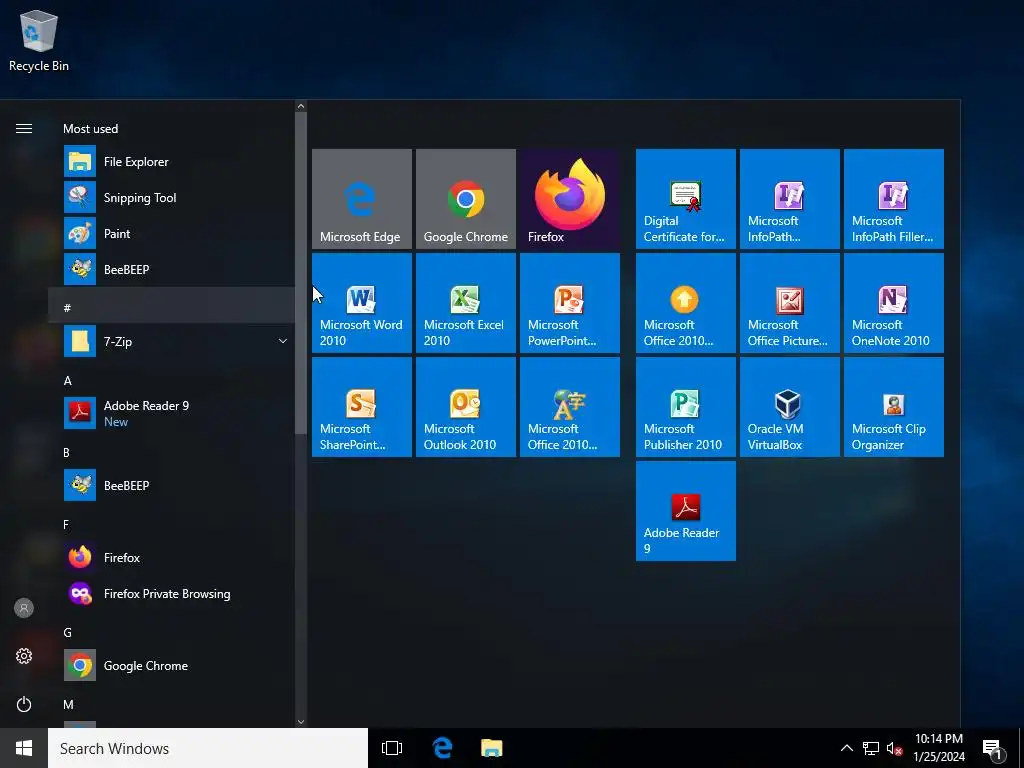Open Adobe Reader 9 in the app list
Image resolution: width=1024 pixels, height=768 pixels.
click(171, 413)
